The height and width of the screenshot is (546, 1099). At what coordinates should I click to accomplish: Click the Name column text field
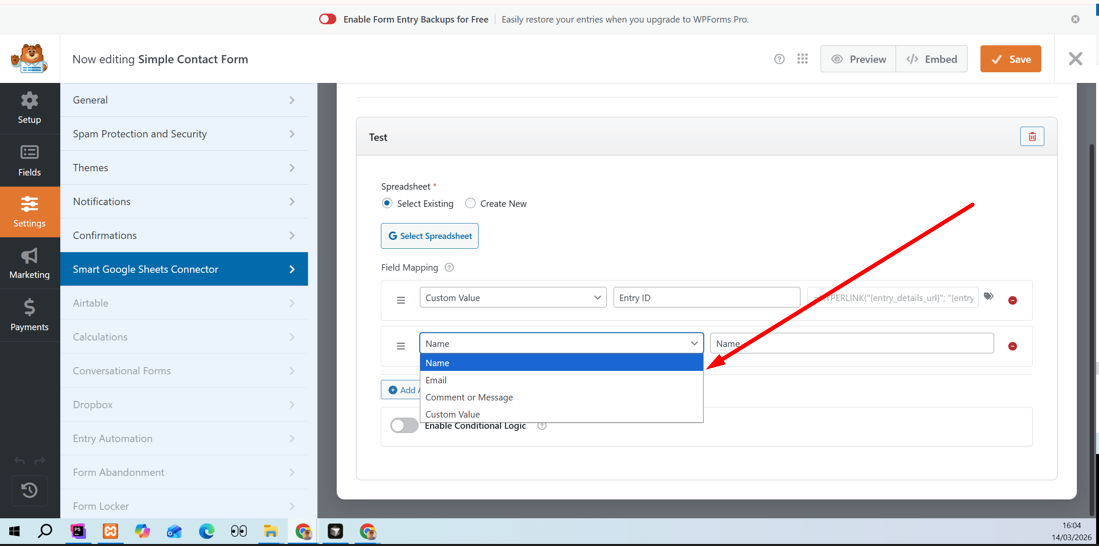click(x=852, y=343)
